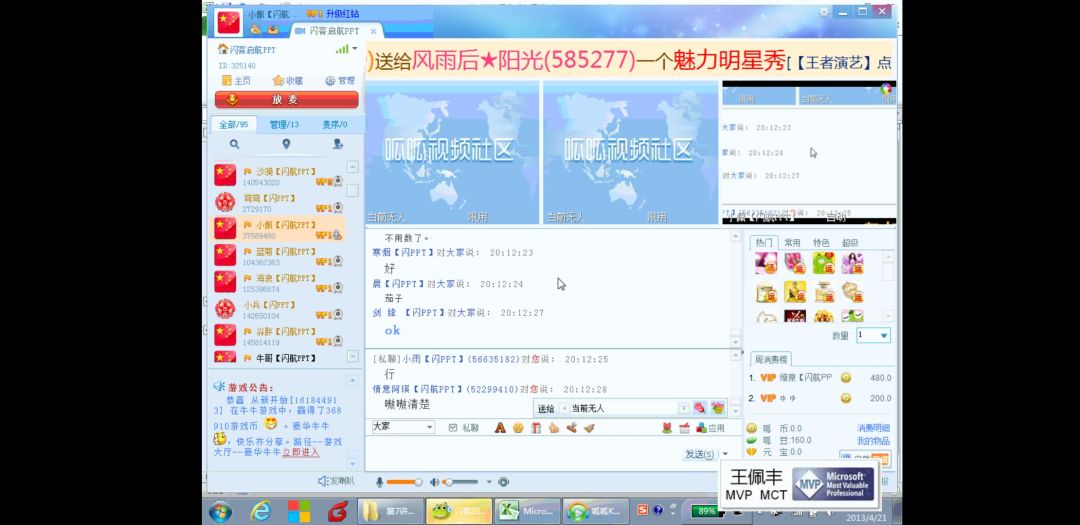
Task: Click the first gift in the hot gifts grid
Action: click(766, 263)
